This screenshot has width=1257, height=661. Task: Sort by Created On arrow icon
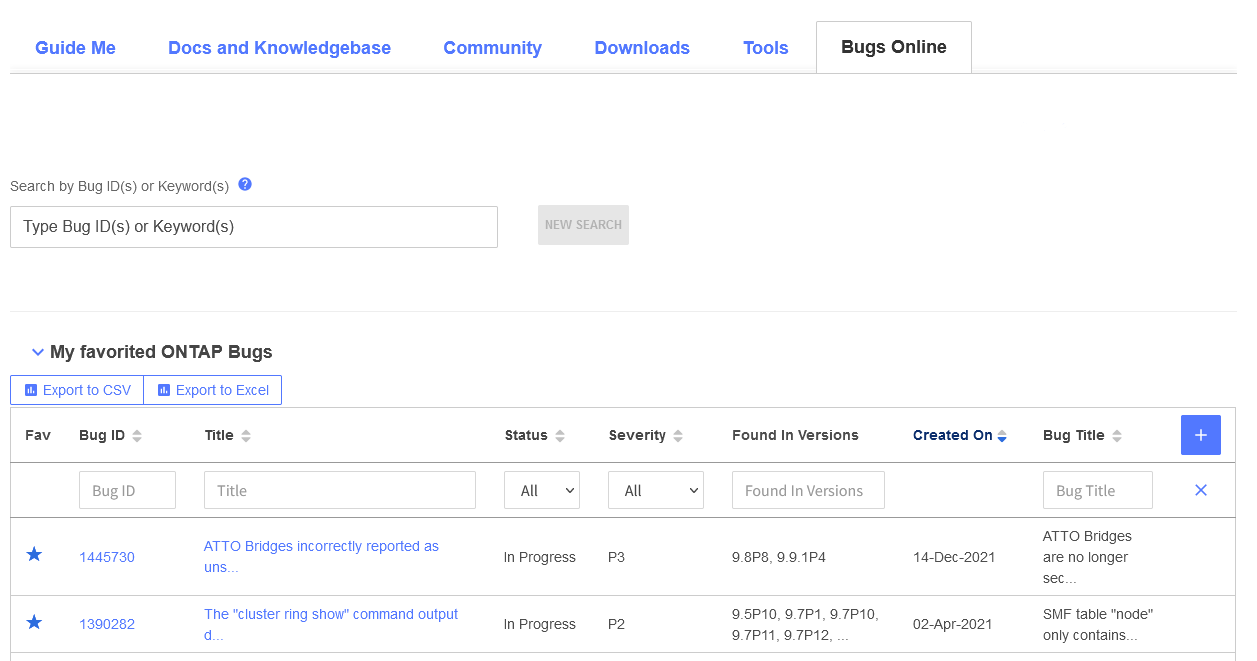click(1002, 436)
